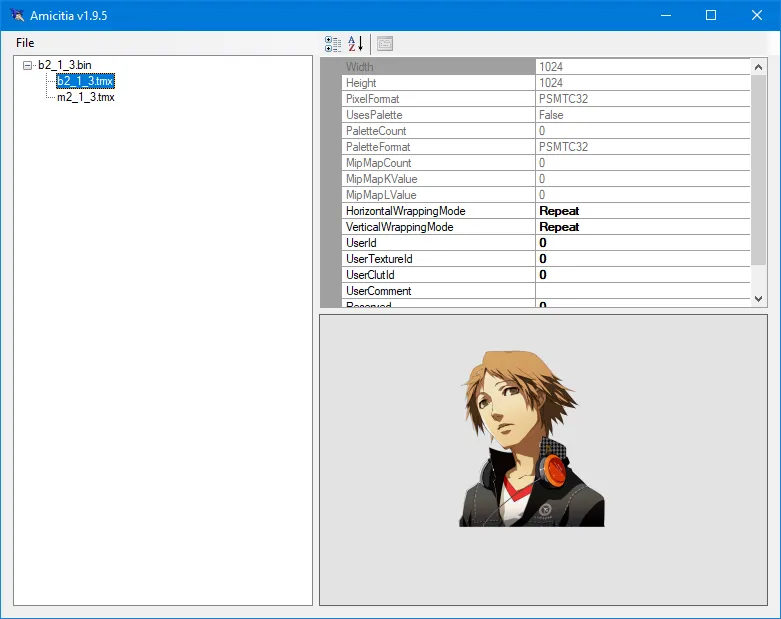The height and width of the screenshot is (619, 781).
Task: Click the PSMTC32 PixelFormat value
Action: point(563,99)
